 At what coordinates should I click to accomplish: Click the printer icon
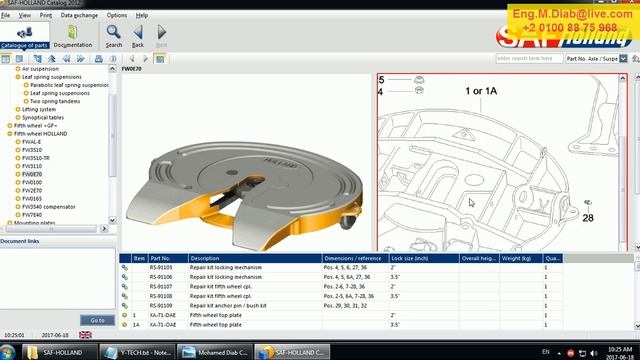(98, 59)
